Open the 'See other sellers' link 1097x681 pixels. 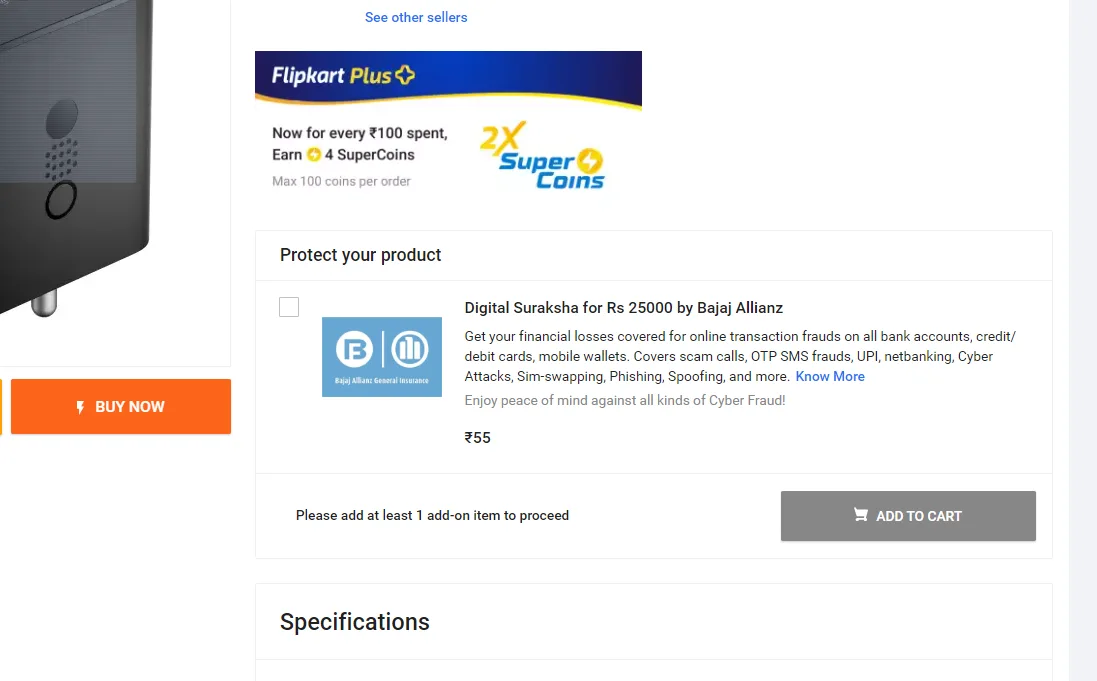click(416, 17)
